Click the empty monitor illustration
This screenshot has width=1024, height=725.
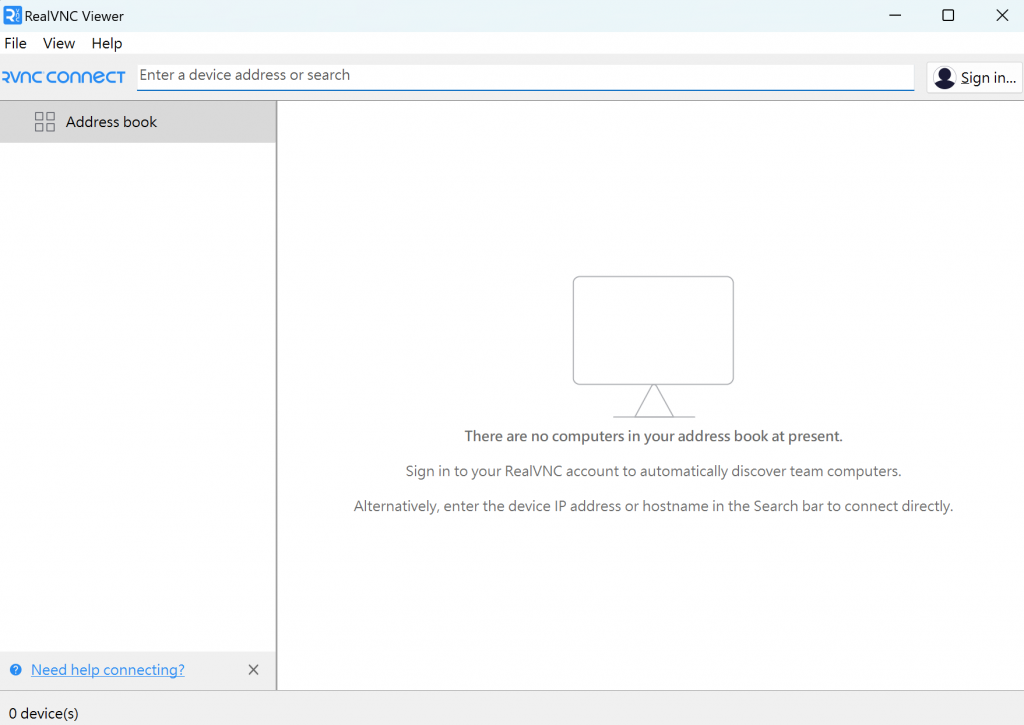coord(653,346)
